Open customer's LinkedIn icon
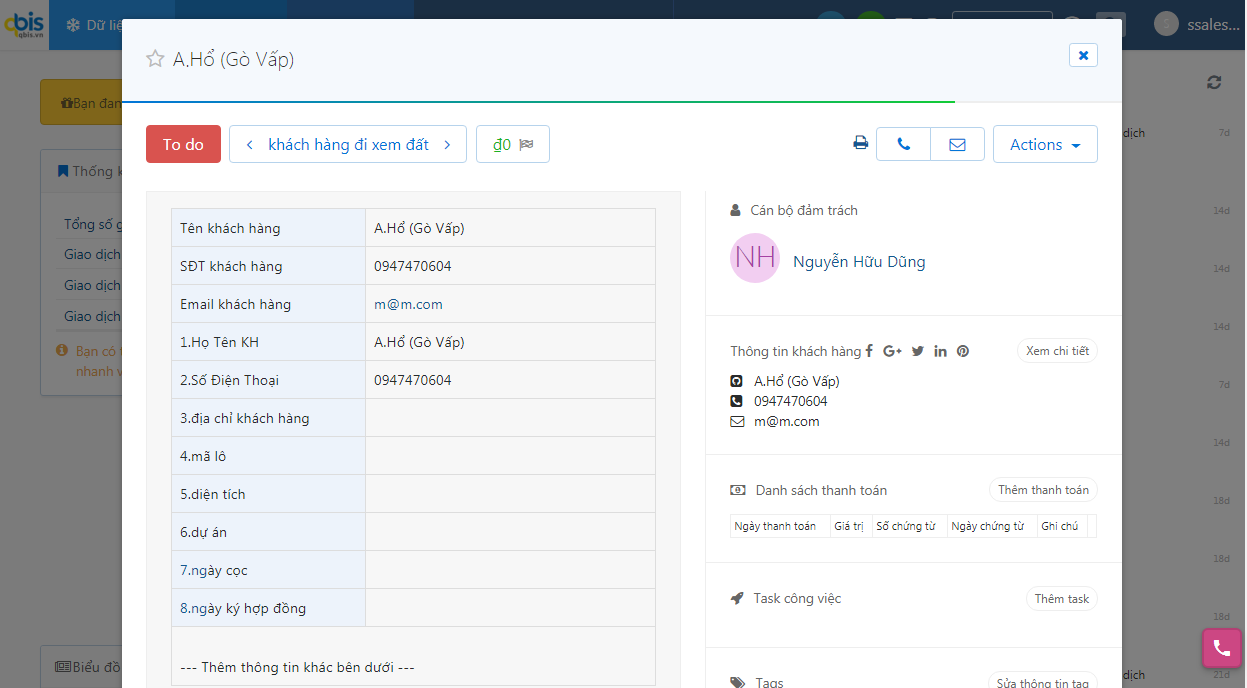Image resolution: width=1247 pixels, height=688 pixels. click(940, 351)
